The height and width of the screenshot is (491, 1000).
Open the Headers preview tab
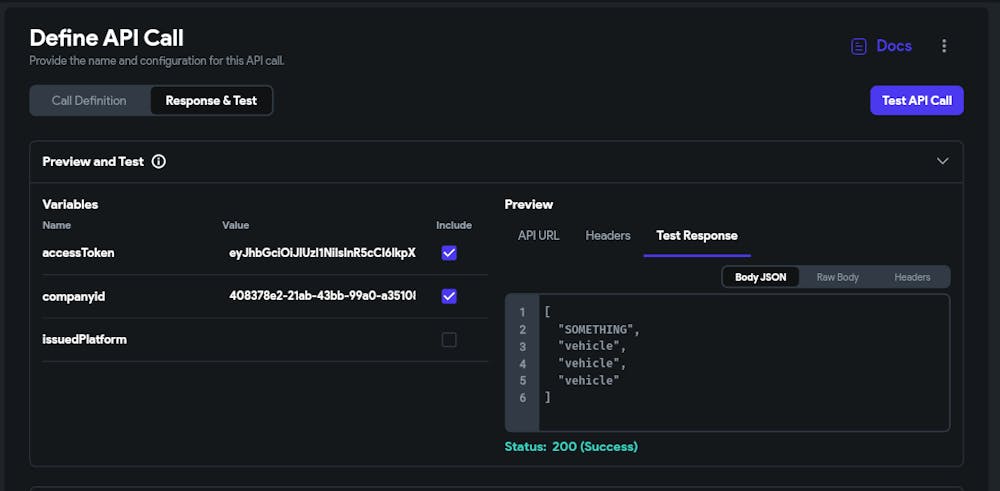pyautogui.click(x=608, y=236)
